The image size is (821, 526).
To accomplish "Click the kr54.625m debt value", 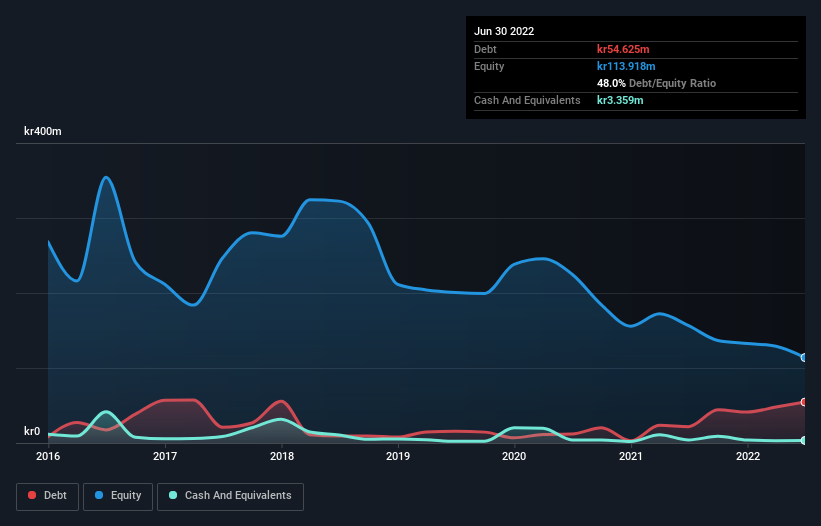I will (623, 49).
